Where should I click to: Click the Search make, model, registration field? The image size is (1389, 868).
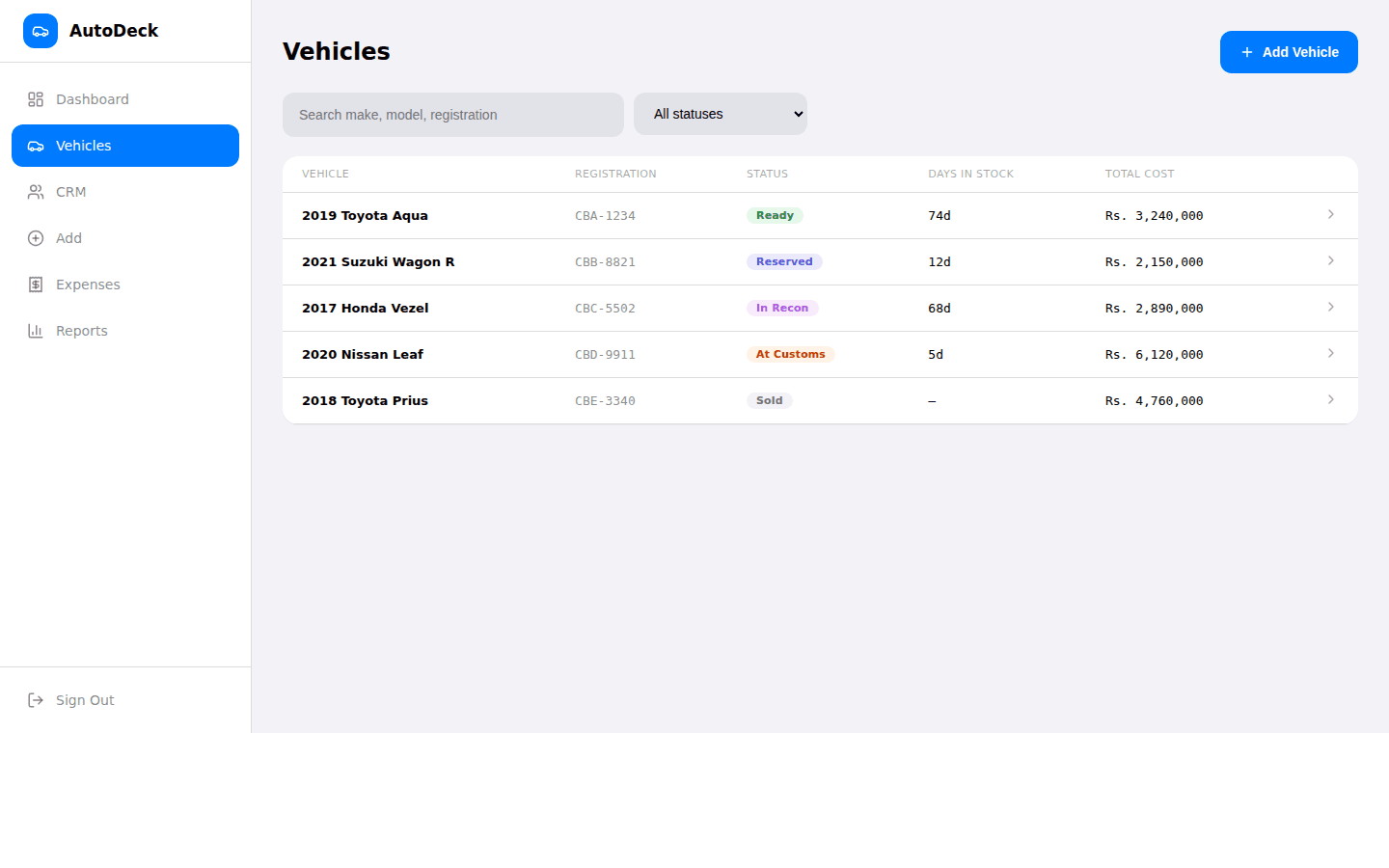click(x=453, y=115)
